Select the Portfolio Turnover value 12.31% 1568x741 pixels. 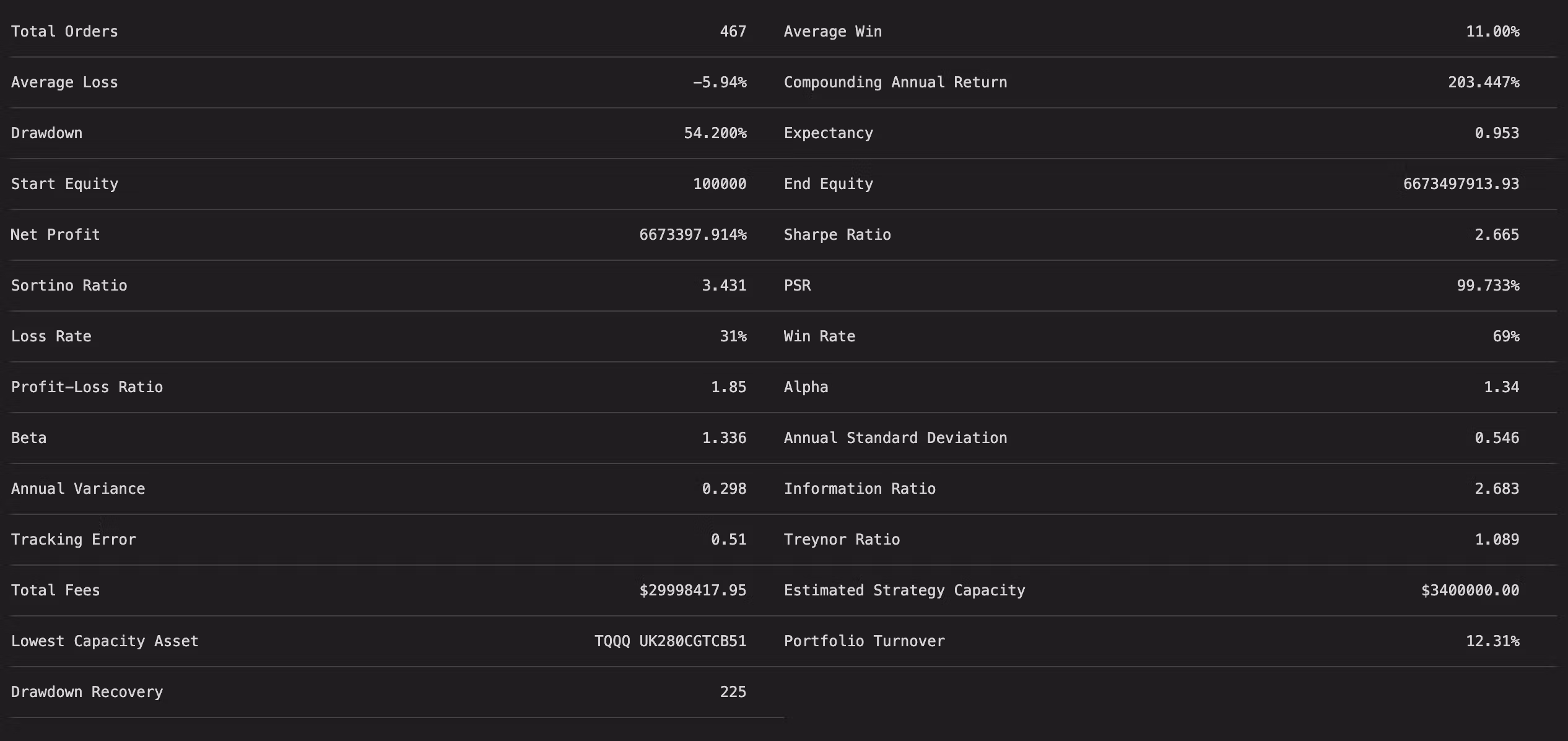click(x=1492, y=641)
